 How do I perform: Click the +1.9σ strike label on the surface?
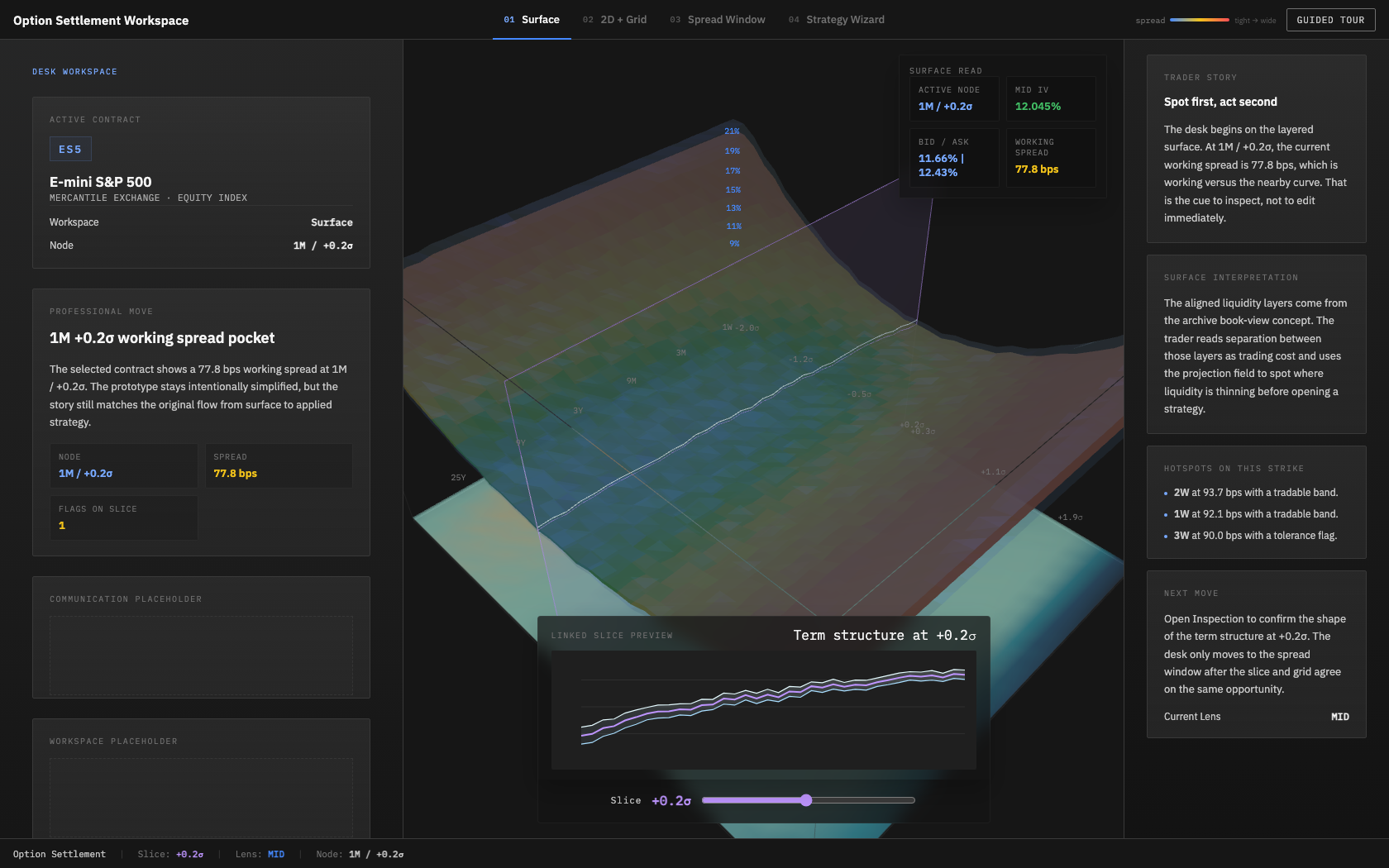pyautogui.click(x=1070, y=517)
